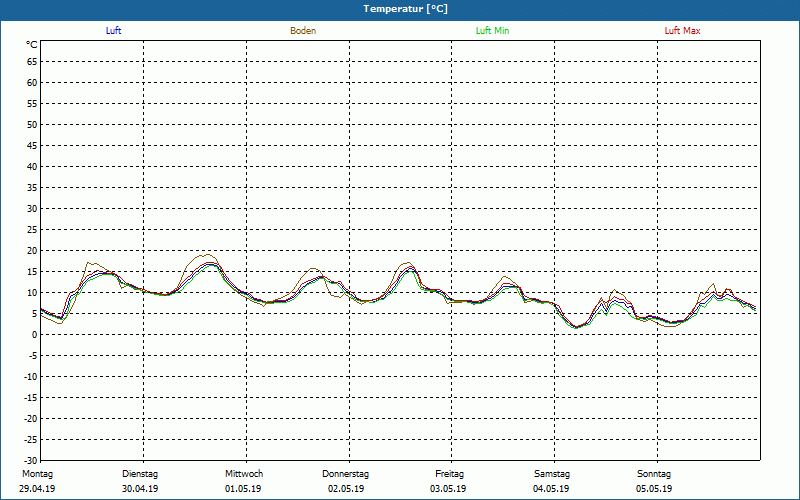Image resolution: width=800 pixels, height=500 pixels.
Task: Select the 30 value on temperature axis
Action: coord(32,209)
